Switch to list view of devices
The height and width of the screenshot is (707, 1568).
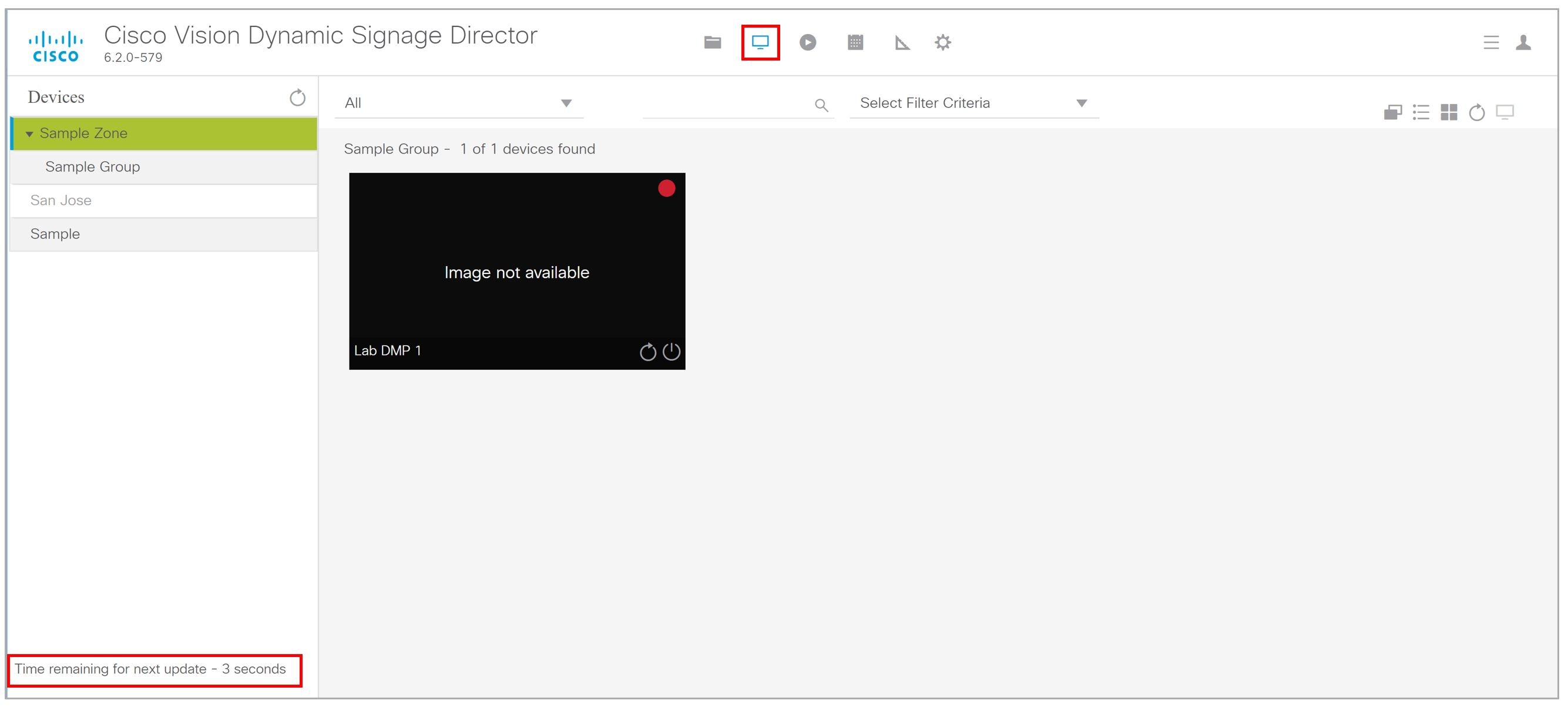tap(1421, 112)
